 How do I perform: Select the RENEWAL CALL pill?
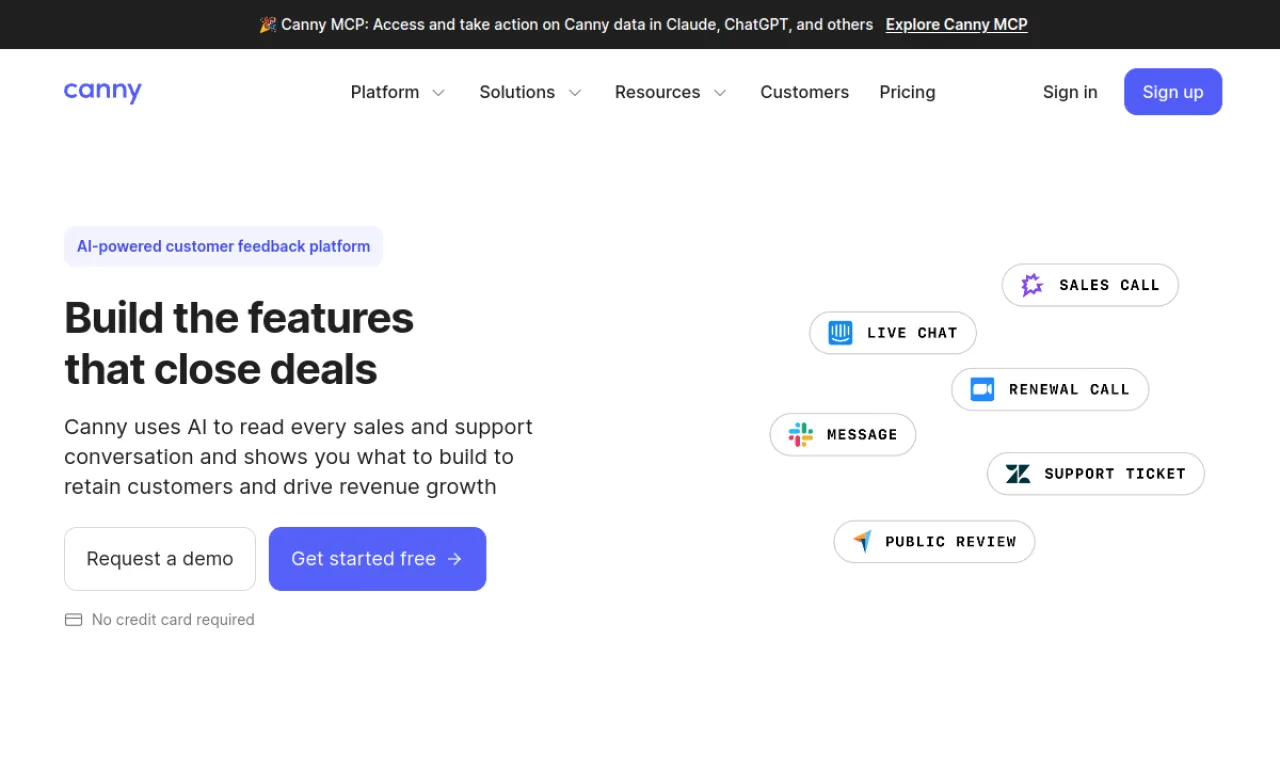coord(1050,390)
